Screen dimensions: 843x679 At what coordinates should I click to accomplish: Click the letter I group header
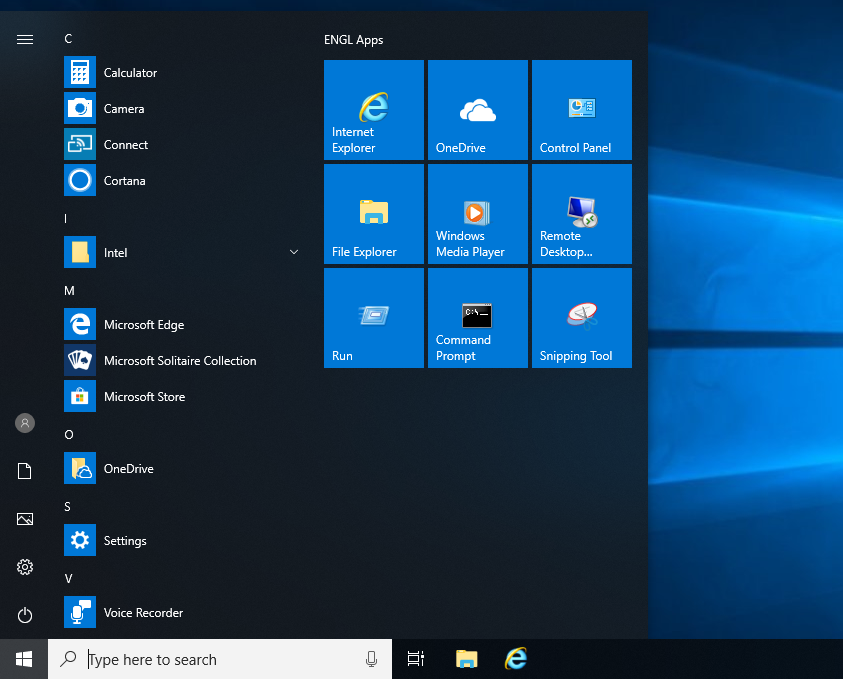pyautogui.click(x=66, y=218)
